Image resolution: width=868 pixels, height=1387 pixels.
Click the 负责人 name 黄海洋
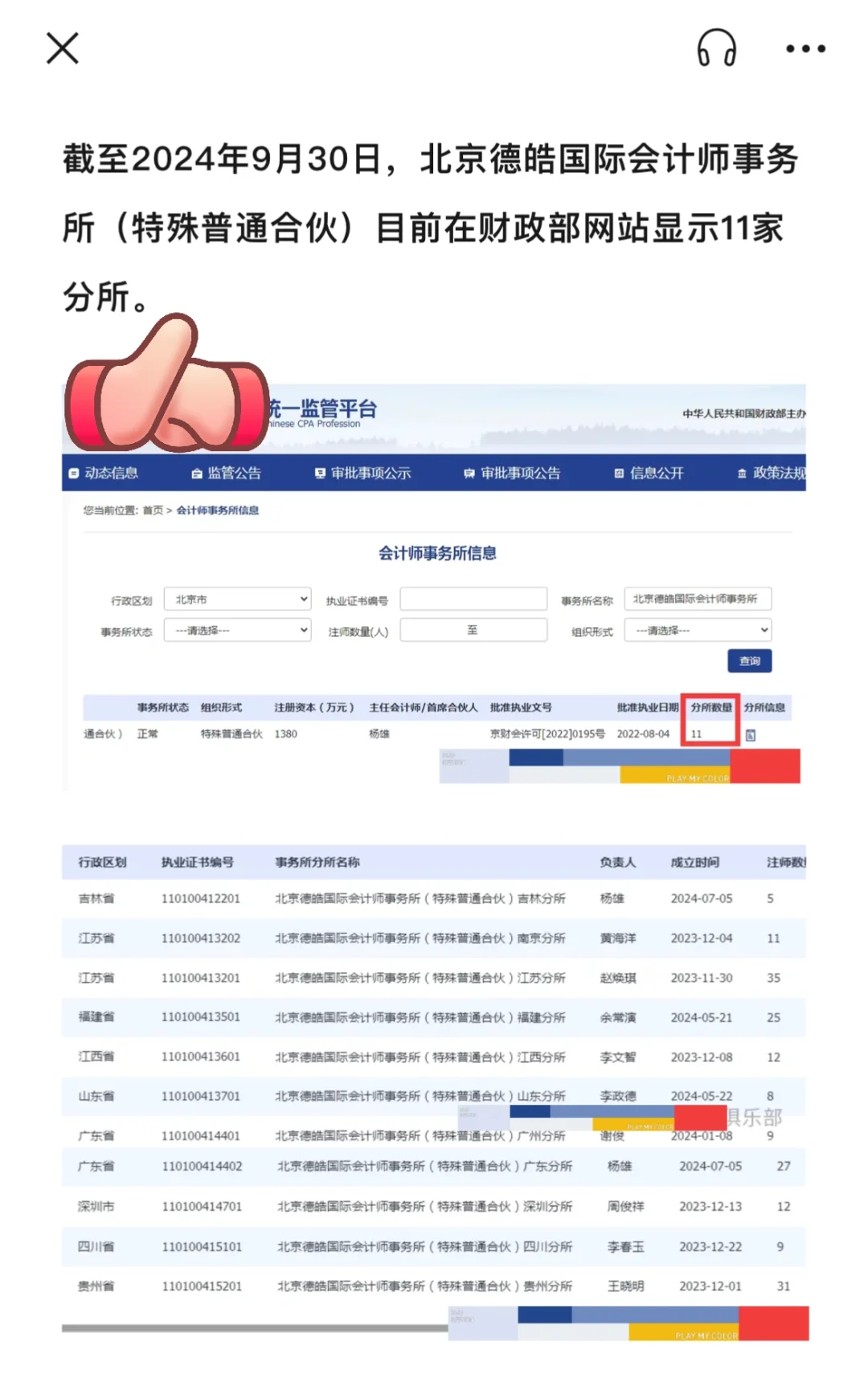618,938
